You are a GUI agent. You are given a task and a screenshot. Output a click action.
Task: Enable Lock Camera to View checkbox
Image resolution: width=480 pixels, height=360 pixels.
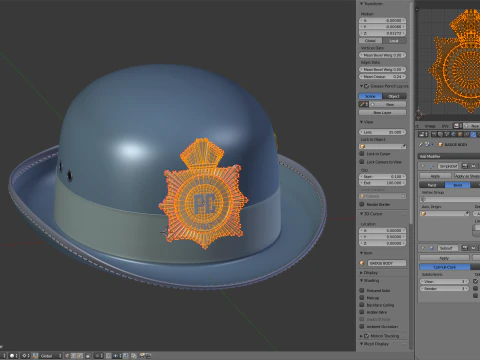pyautogui.click(x=362, y=162)
